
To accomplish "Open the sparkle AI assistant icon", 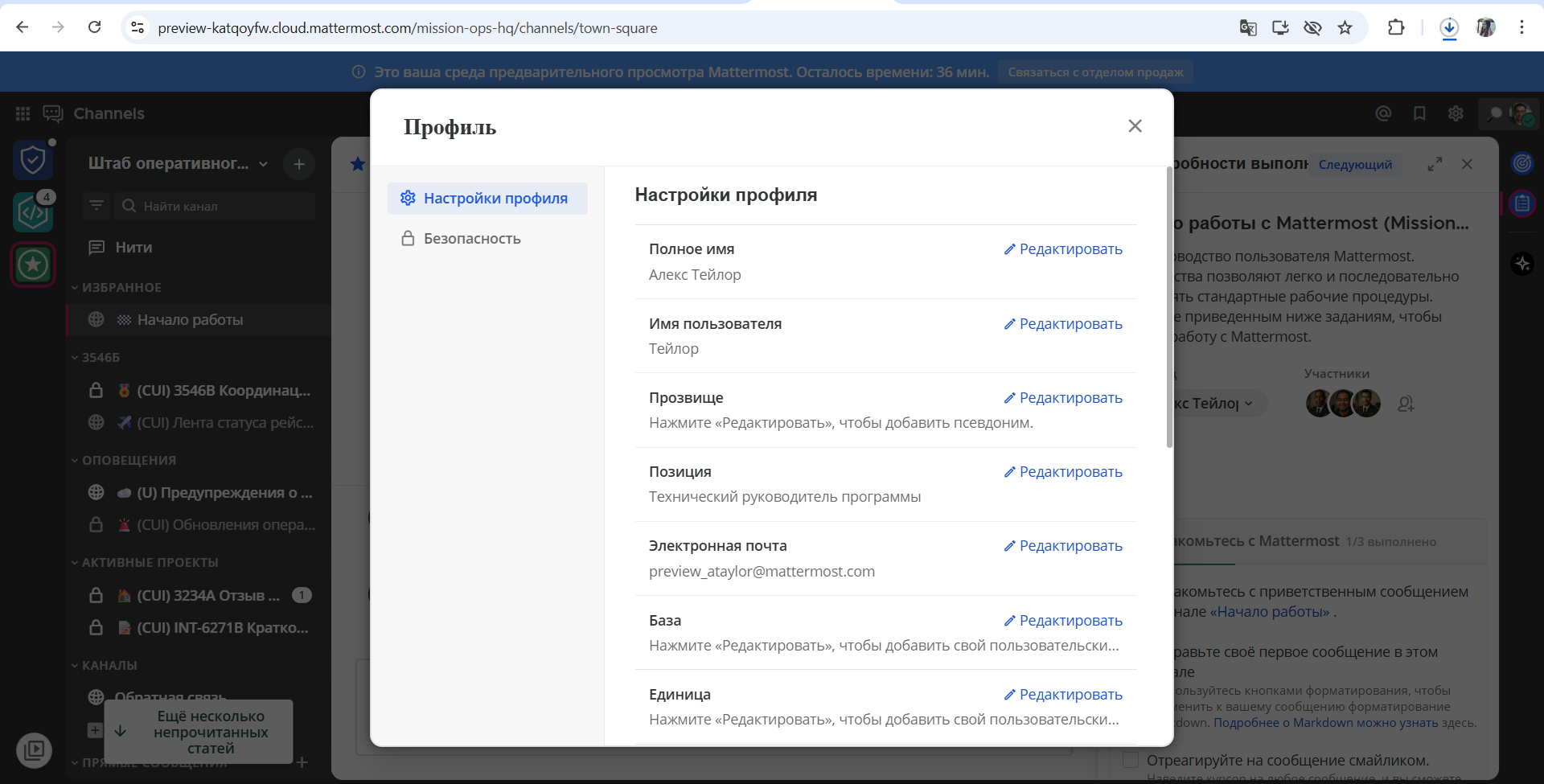I will [x=1522, y=264].
